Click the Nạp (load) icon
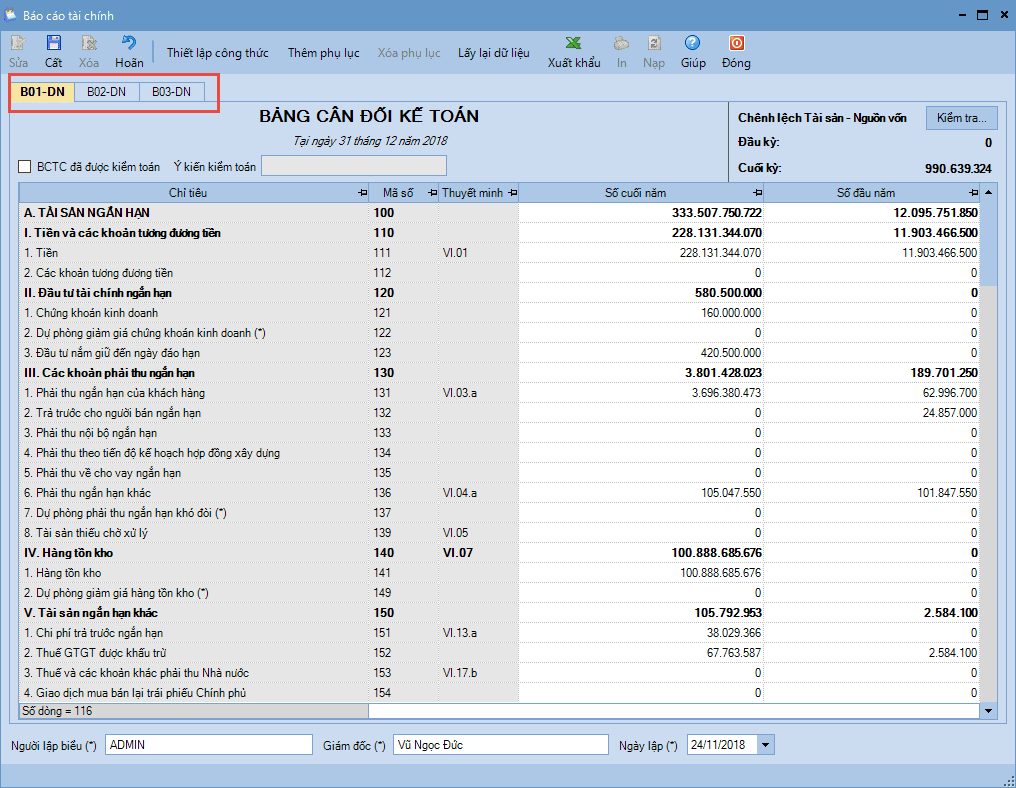This screenshot has width=1016, height=788. [654, 43]
